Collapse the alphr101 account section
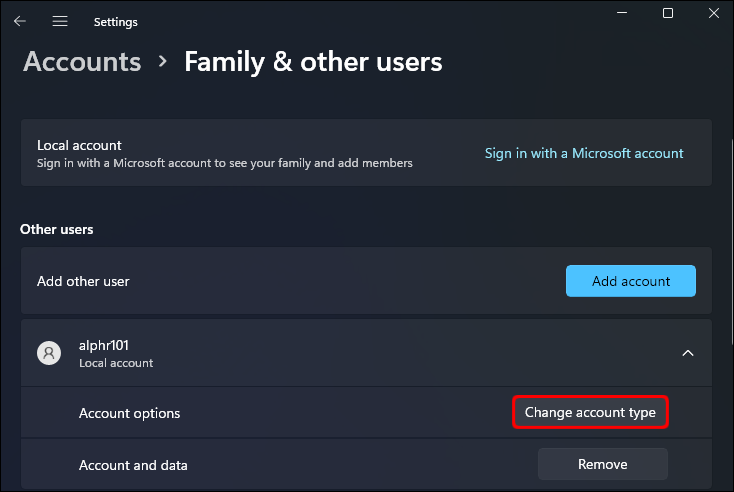734x492 pixels. [687, 352]
